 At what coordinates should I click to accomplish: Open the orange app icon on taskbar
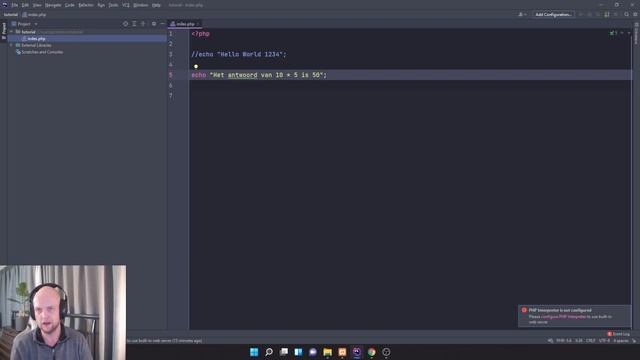(342, 352)
